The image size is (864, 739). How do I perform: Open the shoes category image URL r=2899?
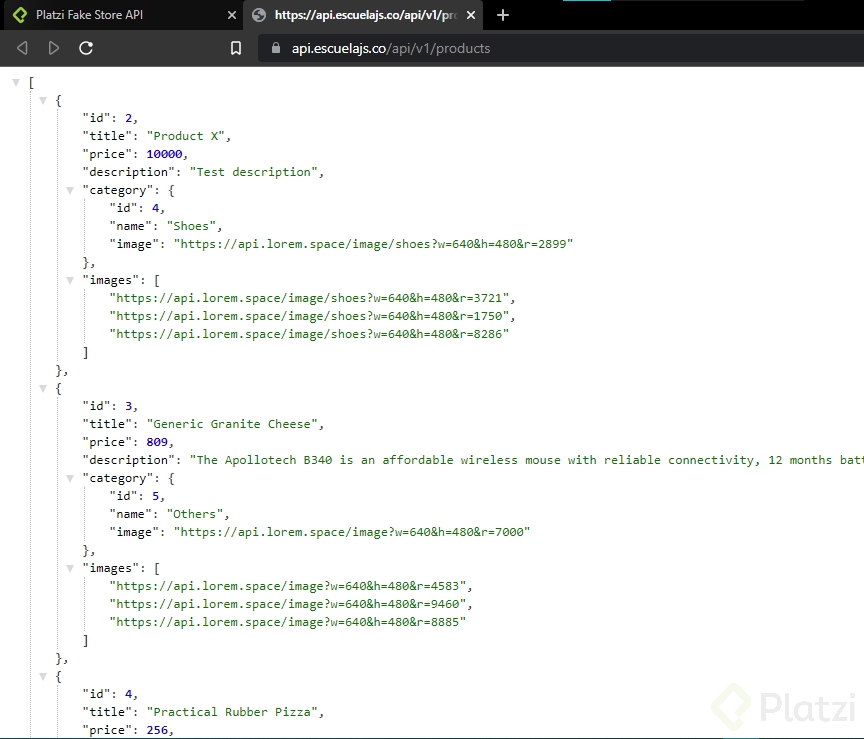pos(373,244)
